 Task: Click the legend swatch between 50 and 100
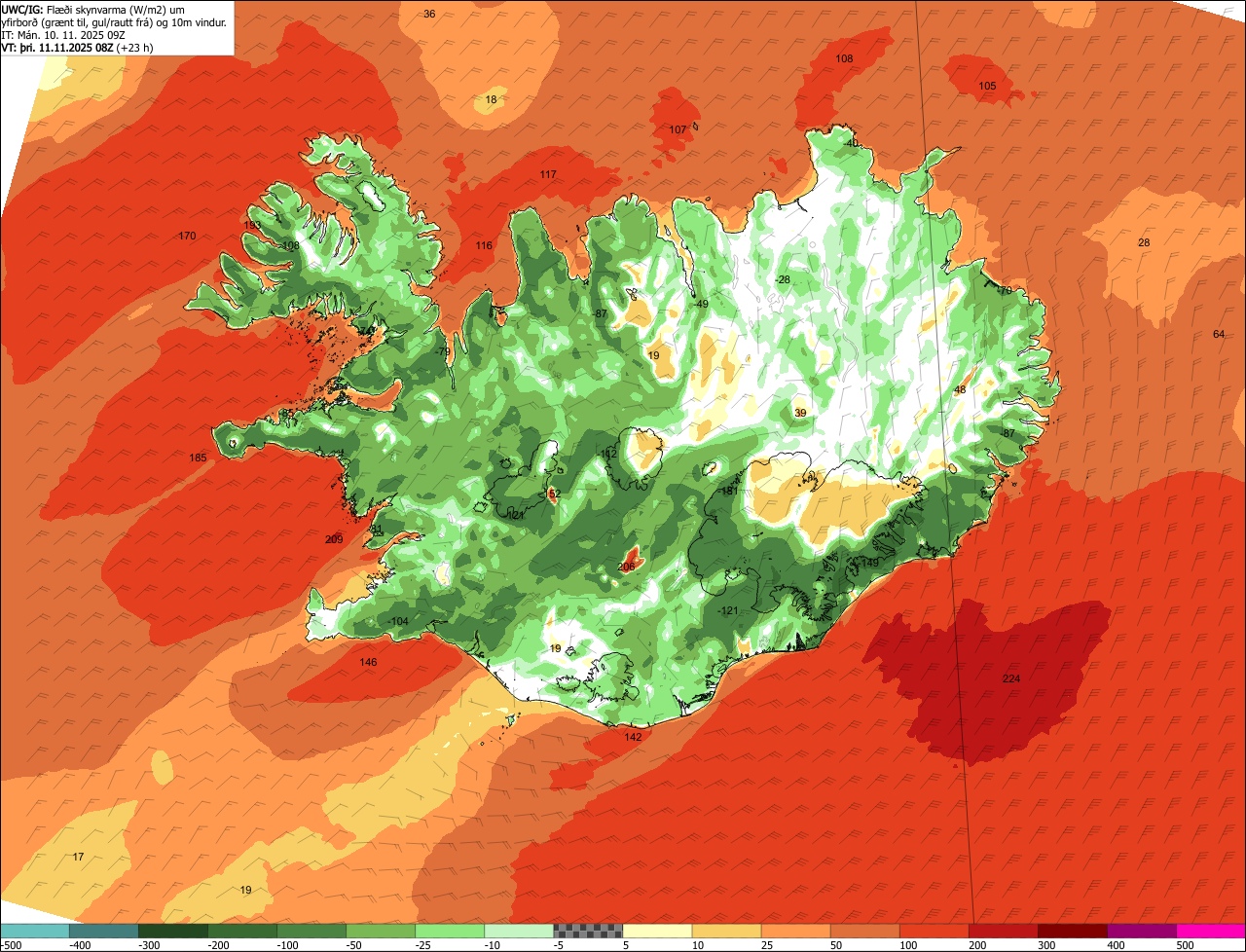863,931
